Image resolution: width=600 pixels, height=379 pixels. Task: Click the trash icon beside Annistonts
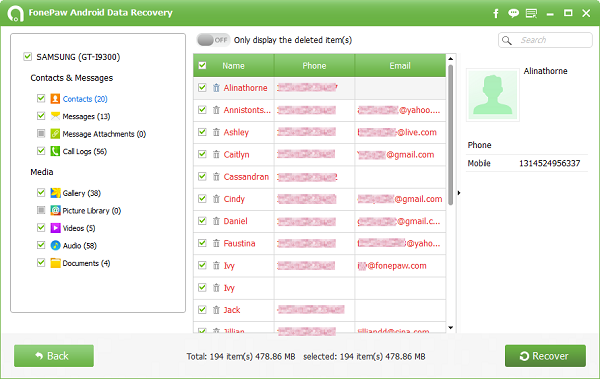pyautogui.click(x=216, y=110)
